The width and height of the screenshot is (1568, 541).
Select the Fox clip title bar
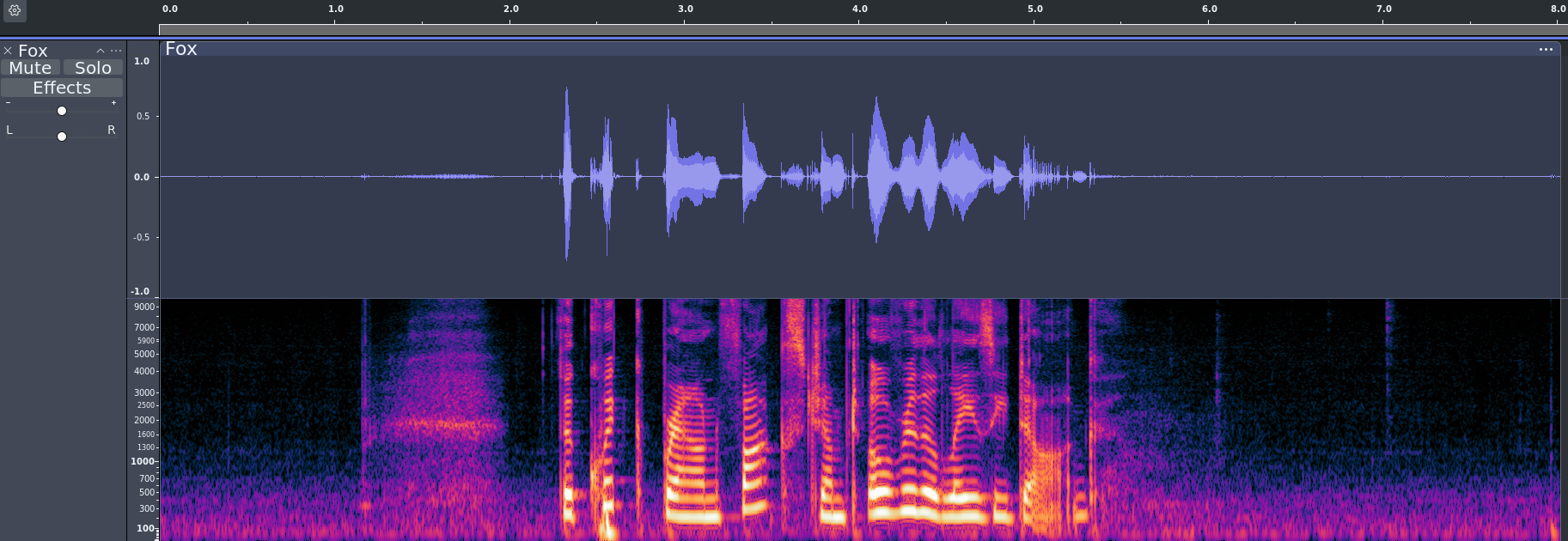[859, 49]
